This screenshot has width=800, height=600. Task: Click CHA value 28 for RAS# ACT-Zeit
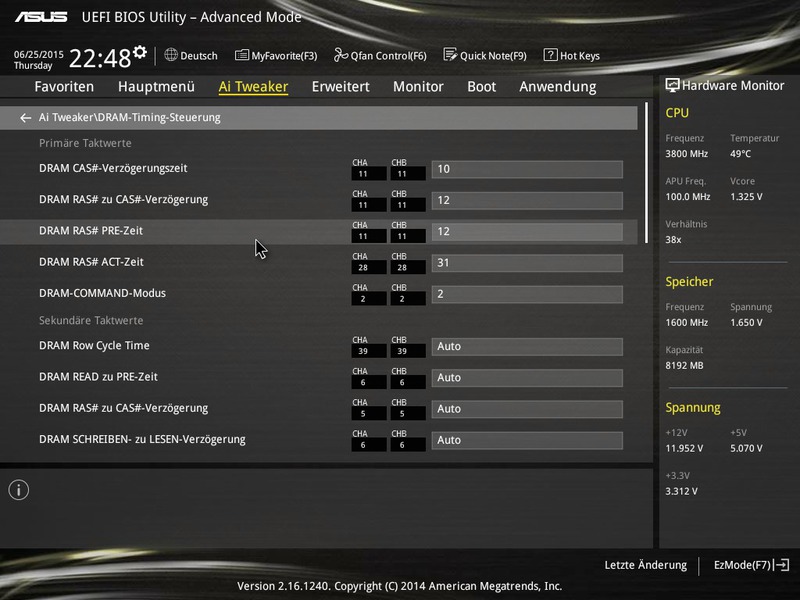(368, 268)
